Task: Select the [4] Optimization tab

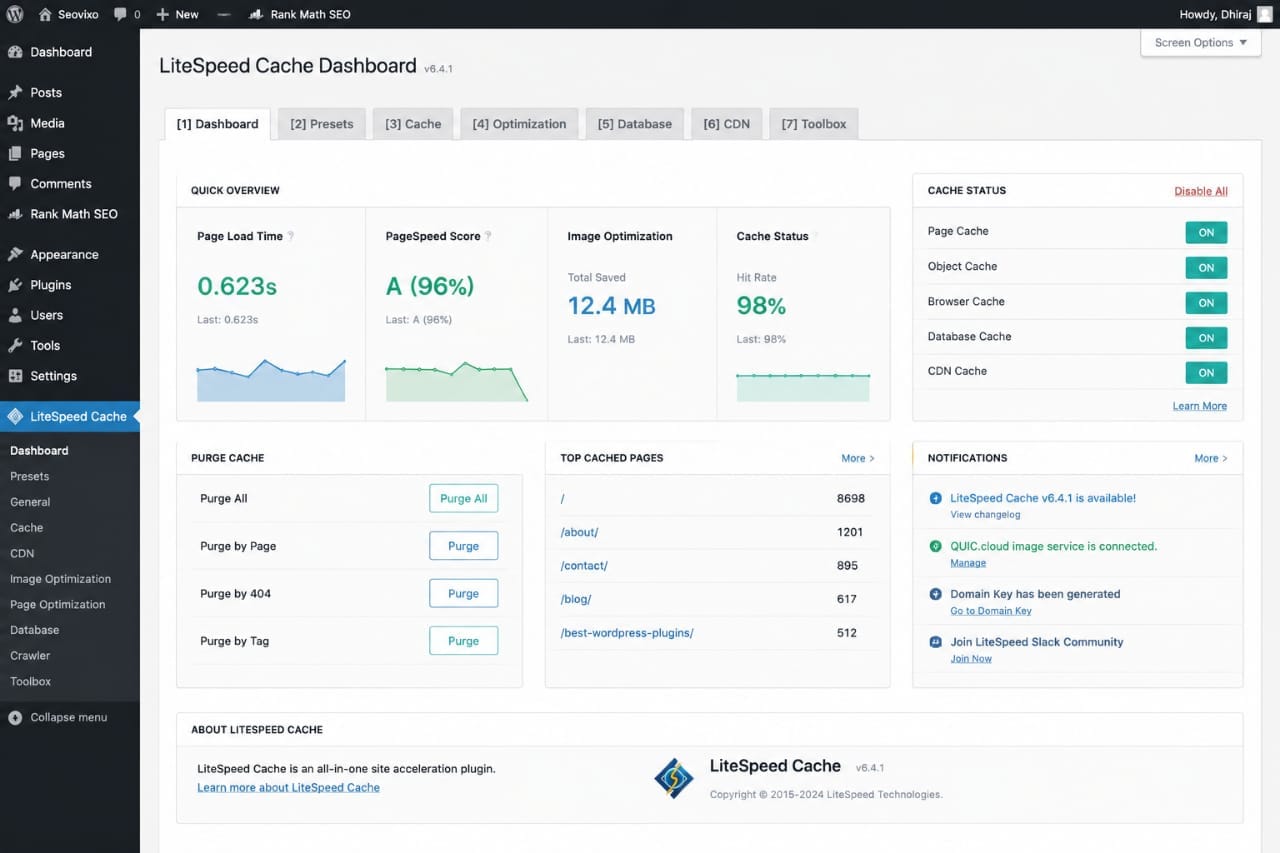Action: [519, 124]
